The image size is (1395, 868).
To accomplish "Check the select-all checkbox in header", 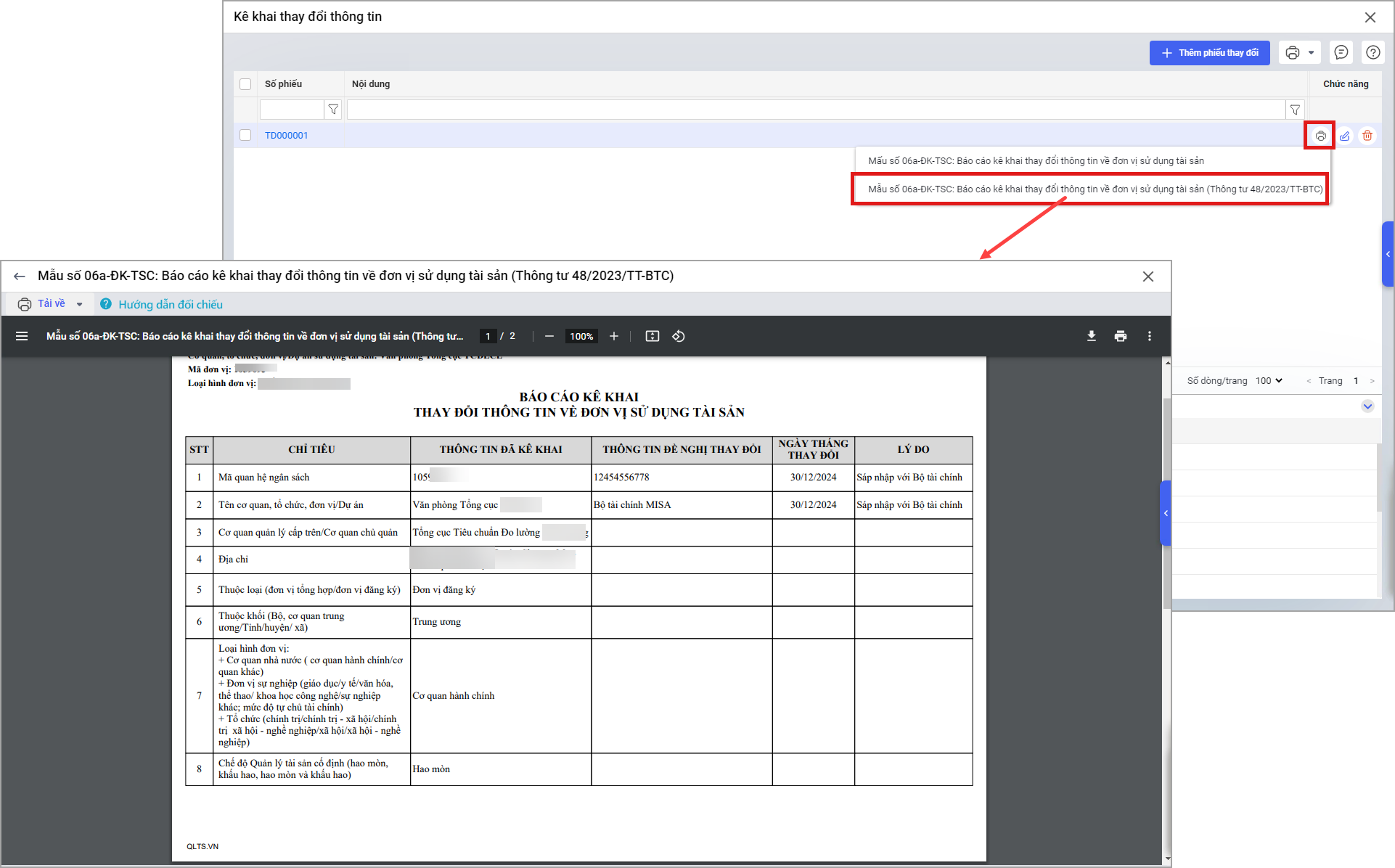I will pos(245,84).
